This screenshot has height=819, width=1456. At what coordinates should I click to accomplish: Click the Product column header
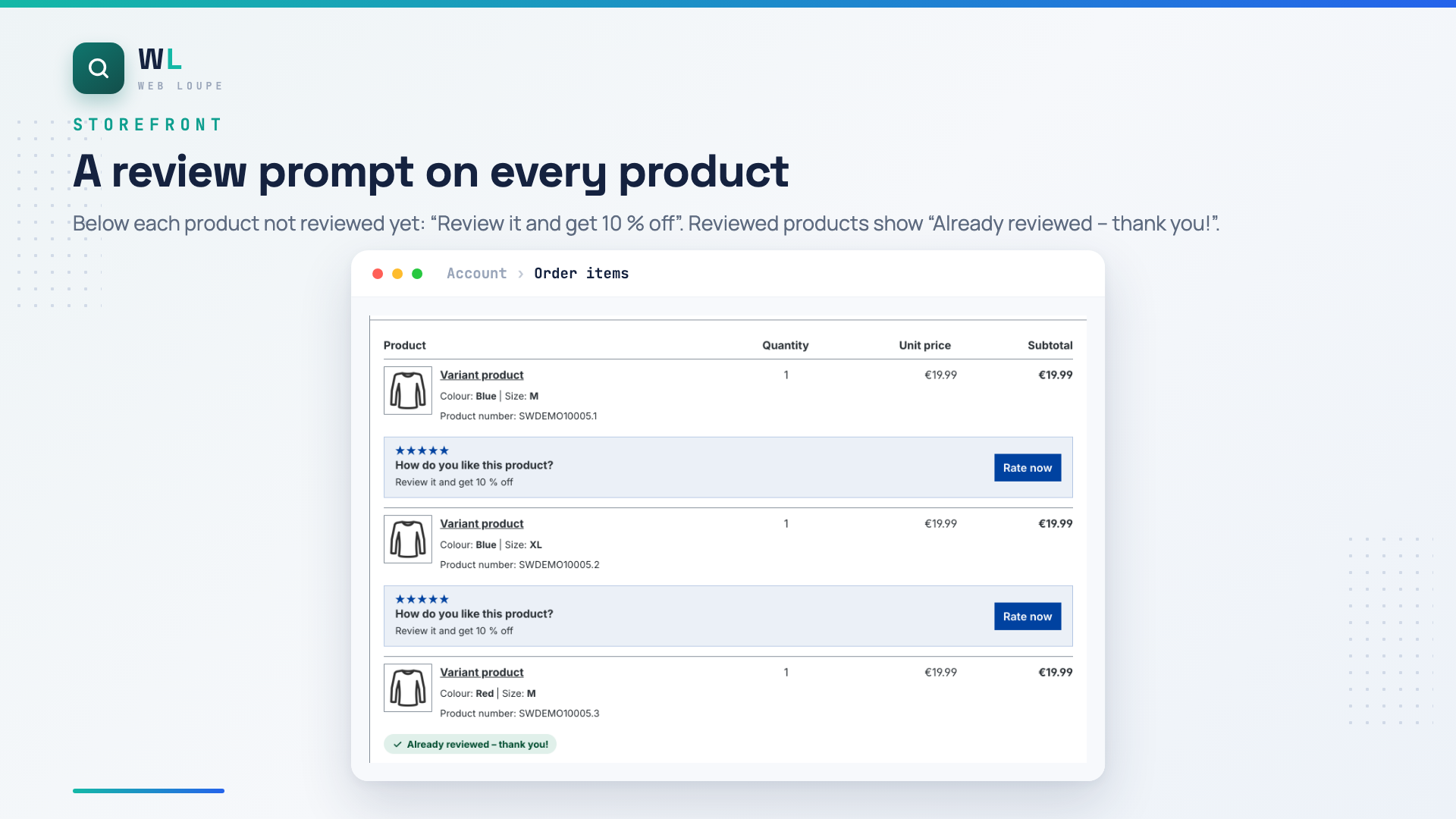pyautogui.click(x=405, y=345)
